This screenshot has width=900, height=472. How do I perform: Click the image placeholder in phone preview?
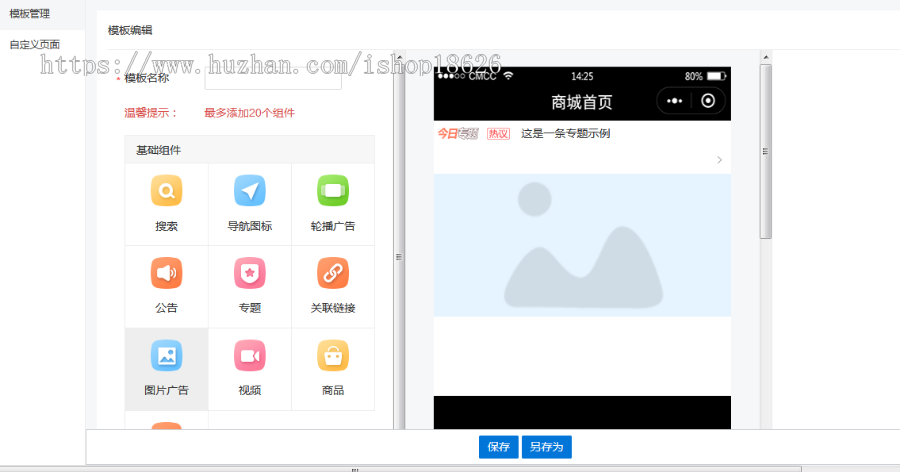click(x=582, y=245)
